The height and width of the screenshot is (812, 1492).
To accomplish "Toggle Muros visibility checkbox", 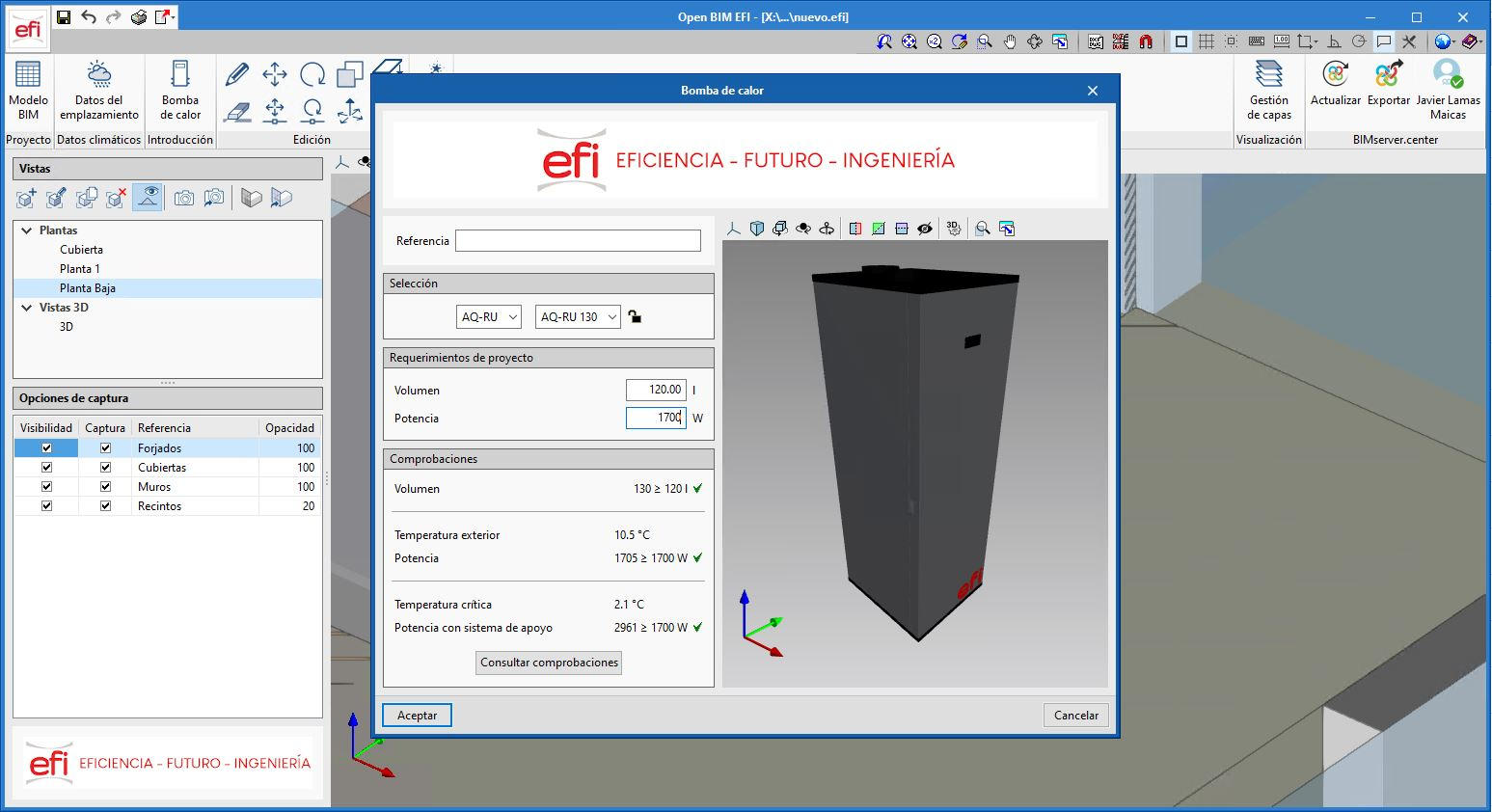I will tap(46, 486).
